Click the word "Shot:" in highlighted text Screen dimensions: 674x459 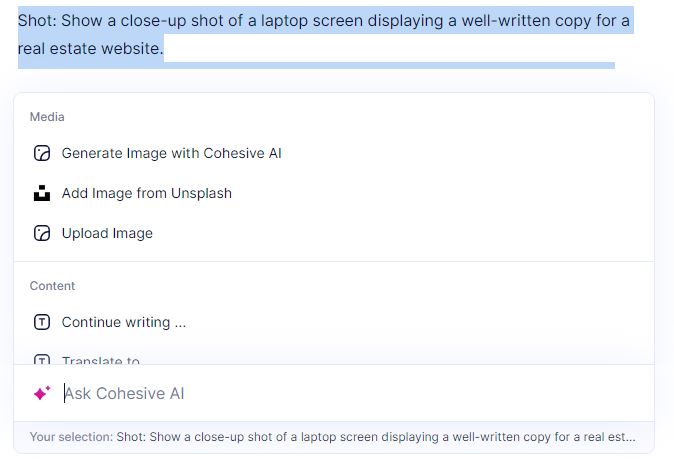tap(38, 20)
